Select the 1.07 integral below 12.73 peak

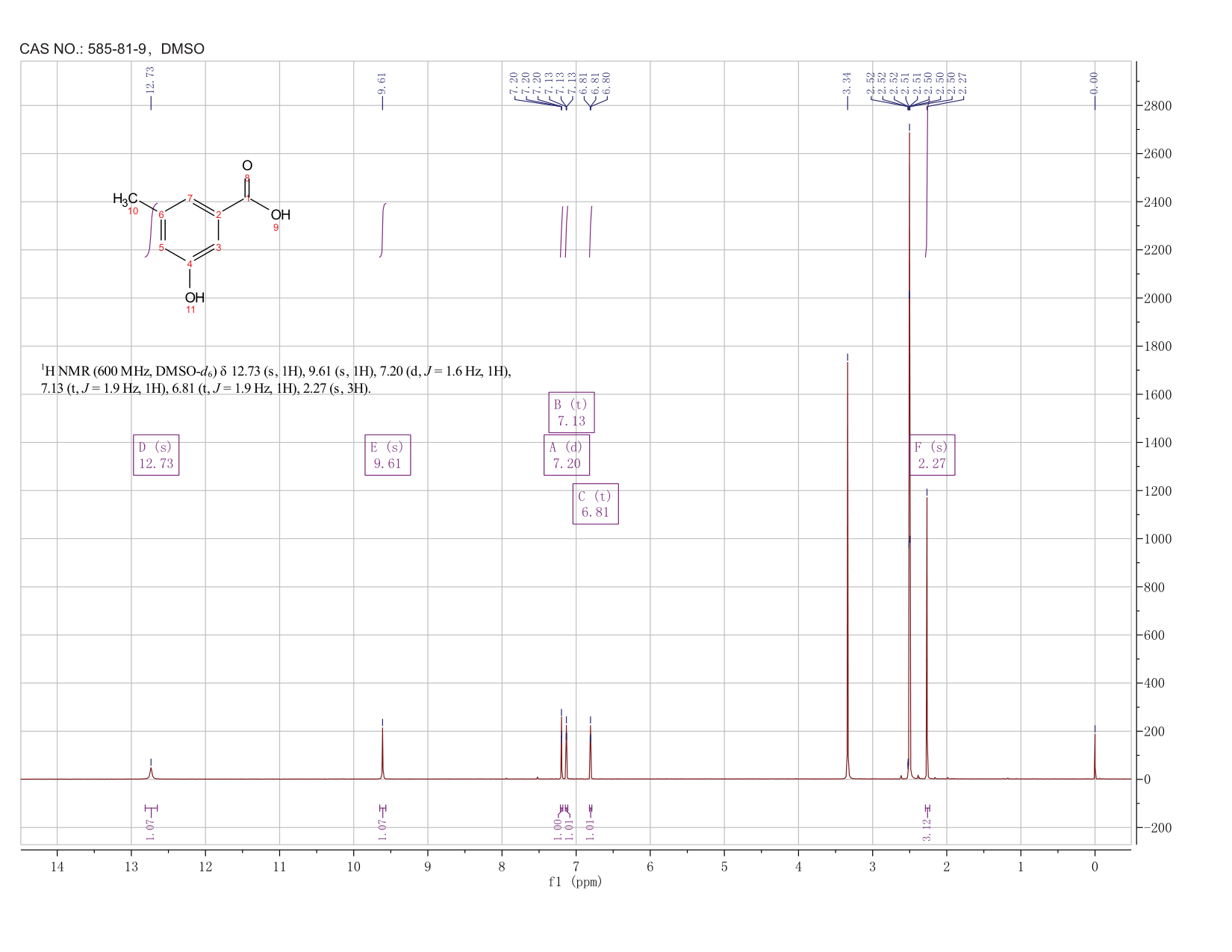point(150,829)
